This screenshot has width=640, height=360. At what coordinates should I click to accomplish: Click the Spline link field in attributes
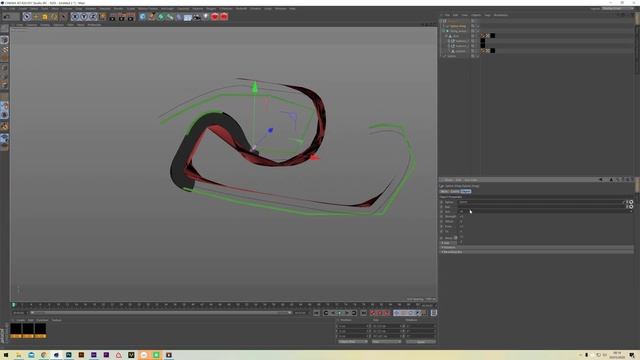(x=540, y=202)
